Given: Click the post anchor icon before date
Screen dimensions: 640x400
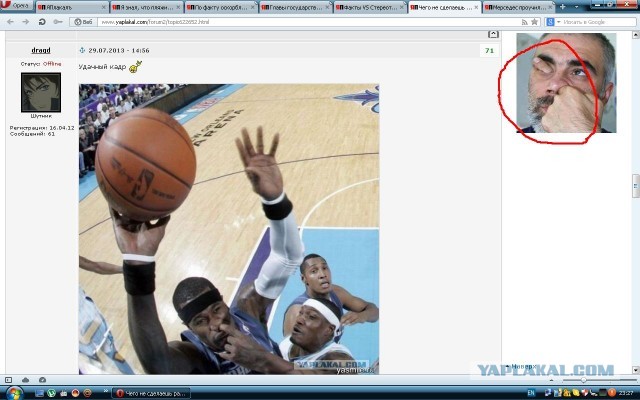Looking at the screenshot, I should coord(83,50).
